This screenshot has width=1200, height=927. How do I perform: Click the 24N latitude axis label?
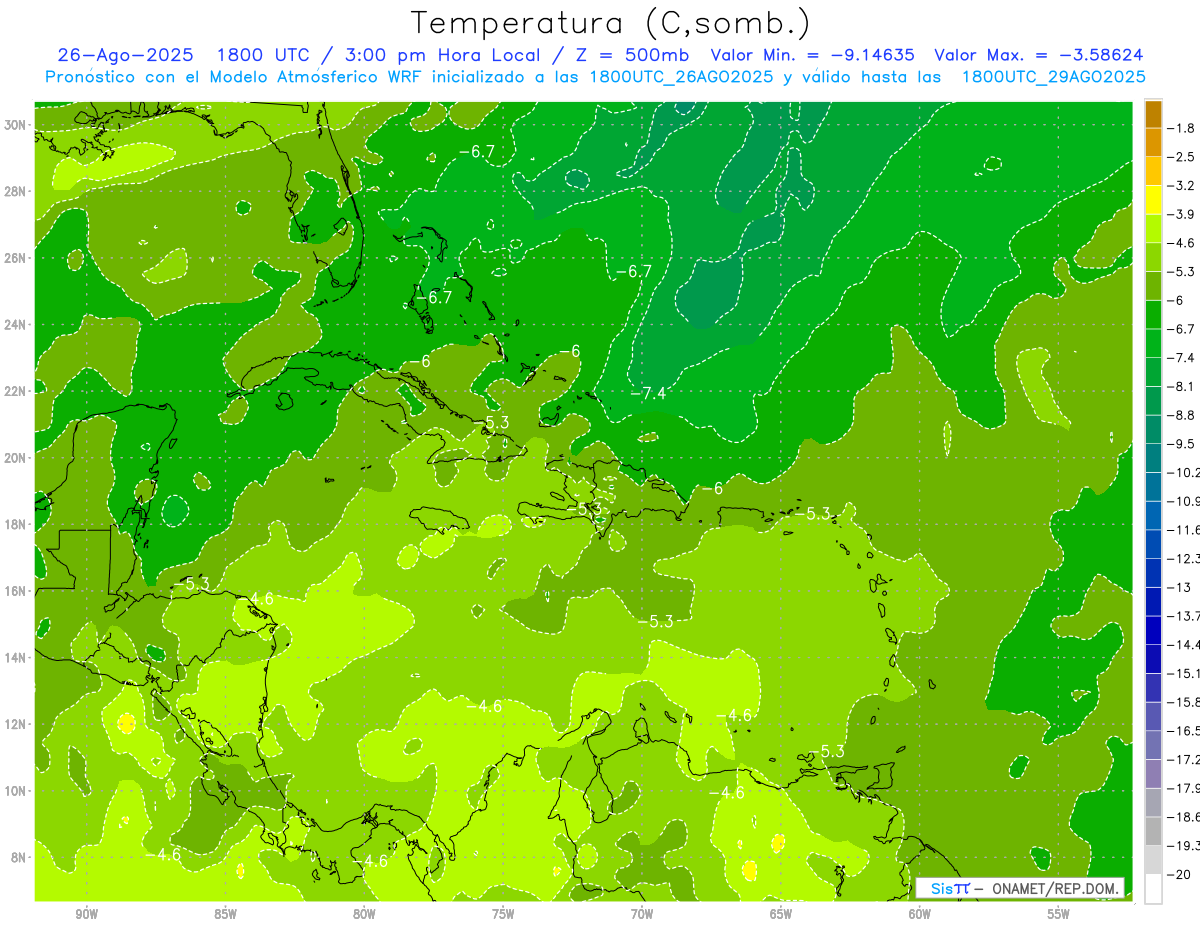point(17,325)
